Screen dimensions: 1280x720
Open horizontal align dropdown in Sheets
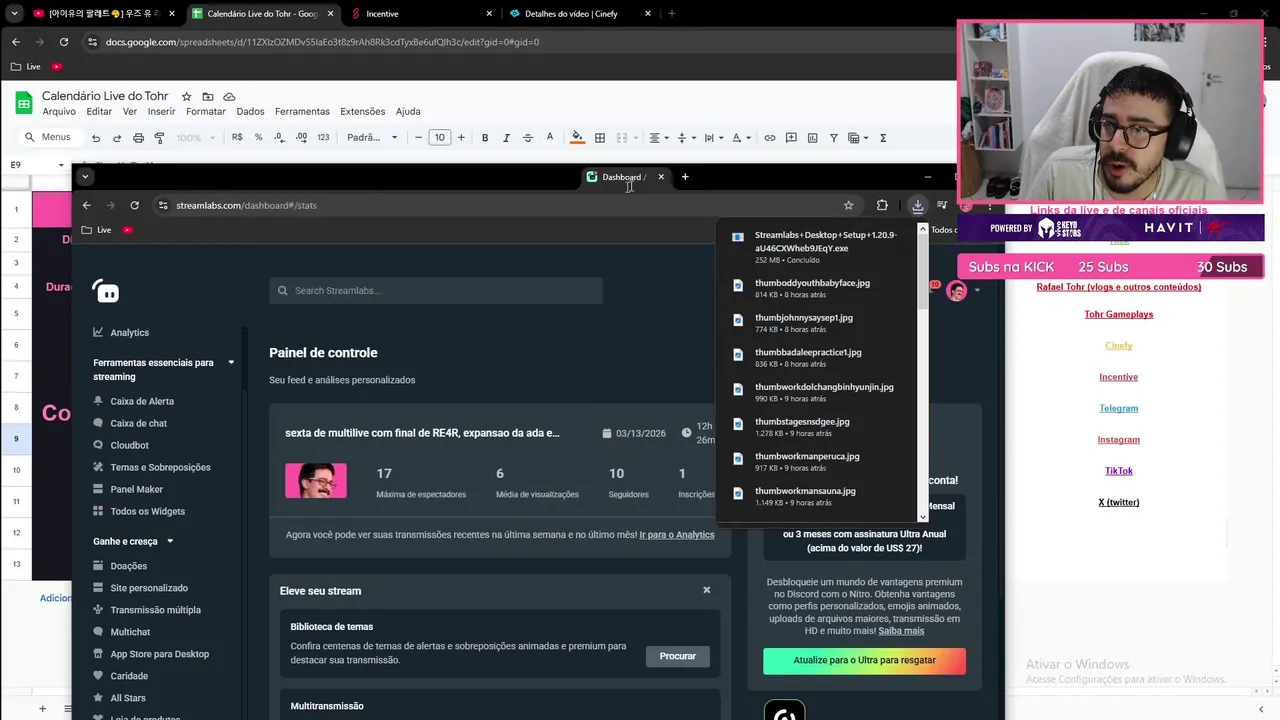pyautogui.click(x=658, y=138)
